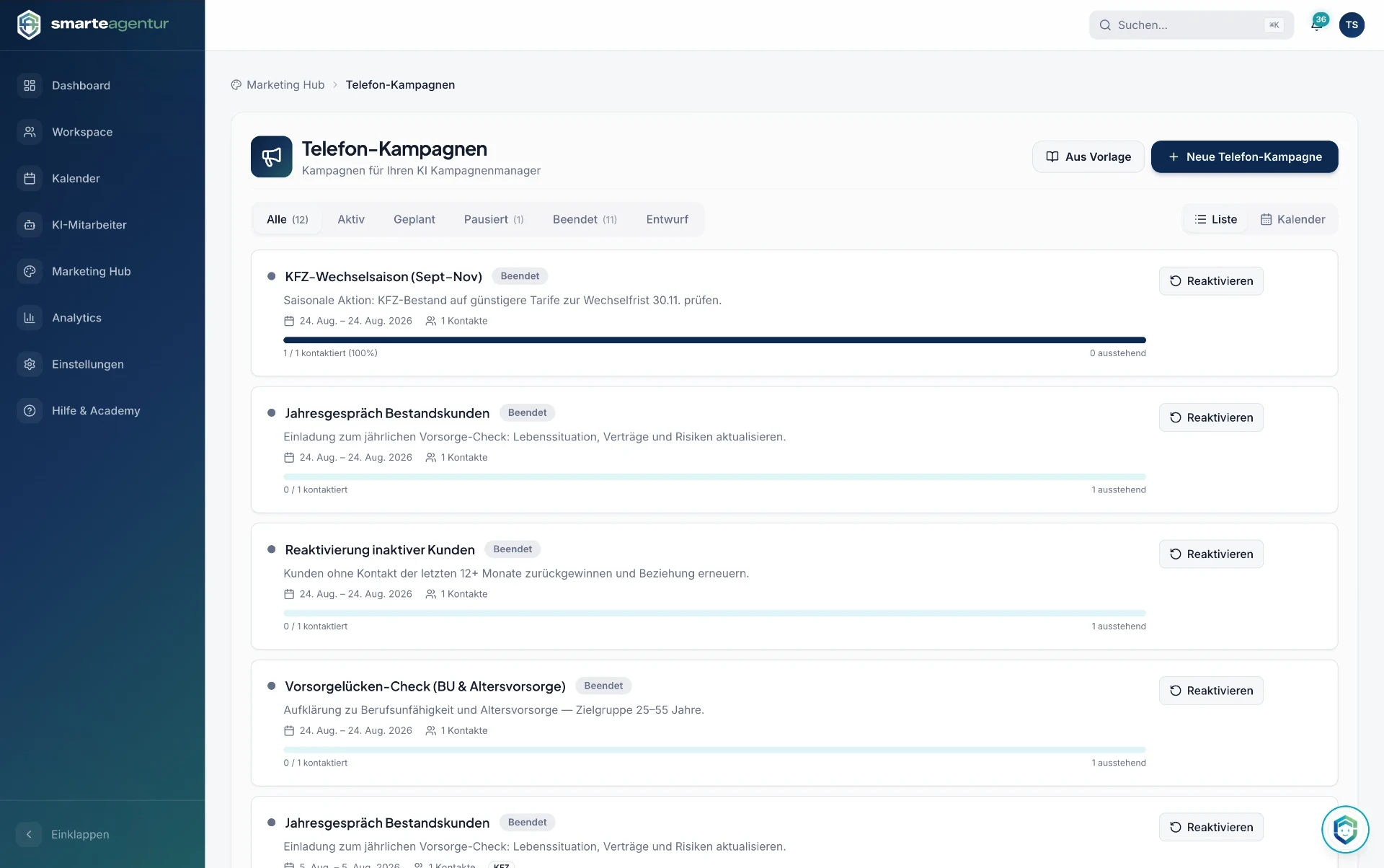Open Einstellungen gear in sidebar
This screenshot has width=1384, height=868.
pyautogui.click(x=30, y=364)
